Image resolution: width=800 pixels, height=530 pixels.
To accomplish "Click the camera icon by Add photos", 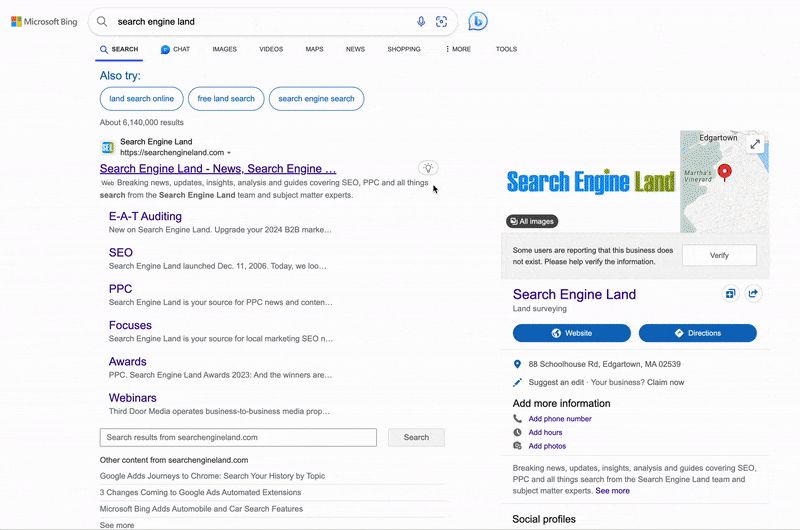I will 517,445.
